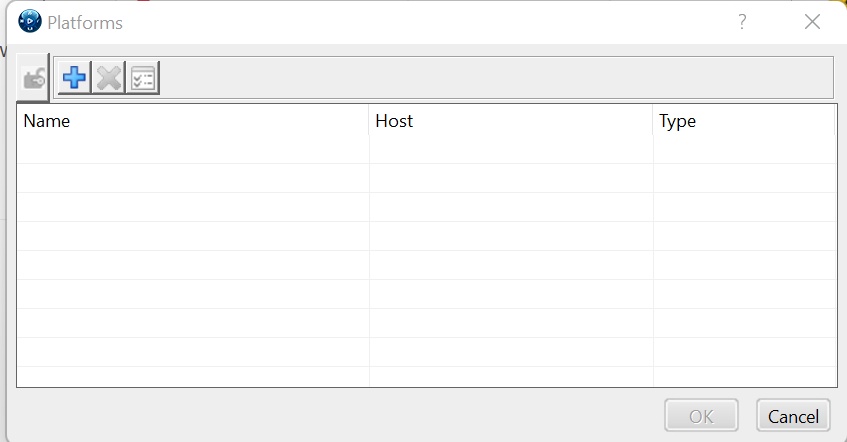This screenshot has height=442, width=847.
Task: Click the first empty cell under Host
Action: 510,150
